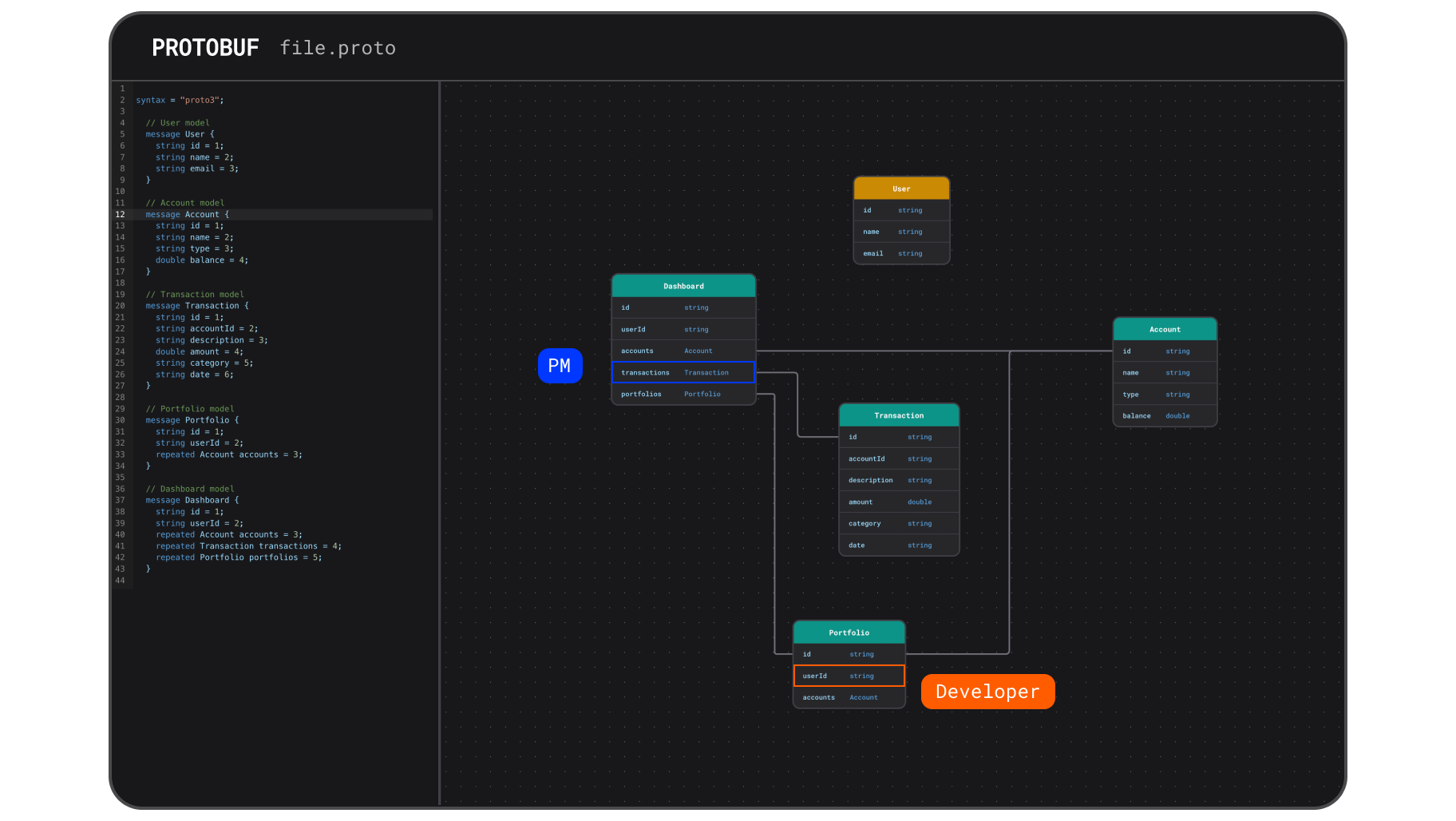Image resolution: width=1456 pixels, height=821 pixels.
Task: Click the '// Dashboard model' comment
Action: click(190, 489)
